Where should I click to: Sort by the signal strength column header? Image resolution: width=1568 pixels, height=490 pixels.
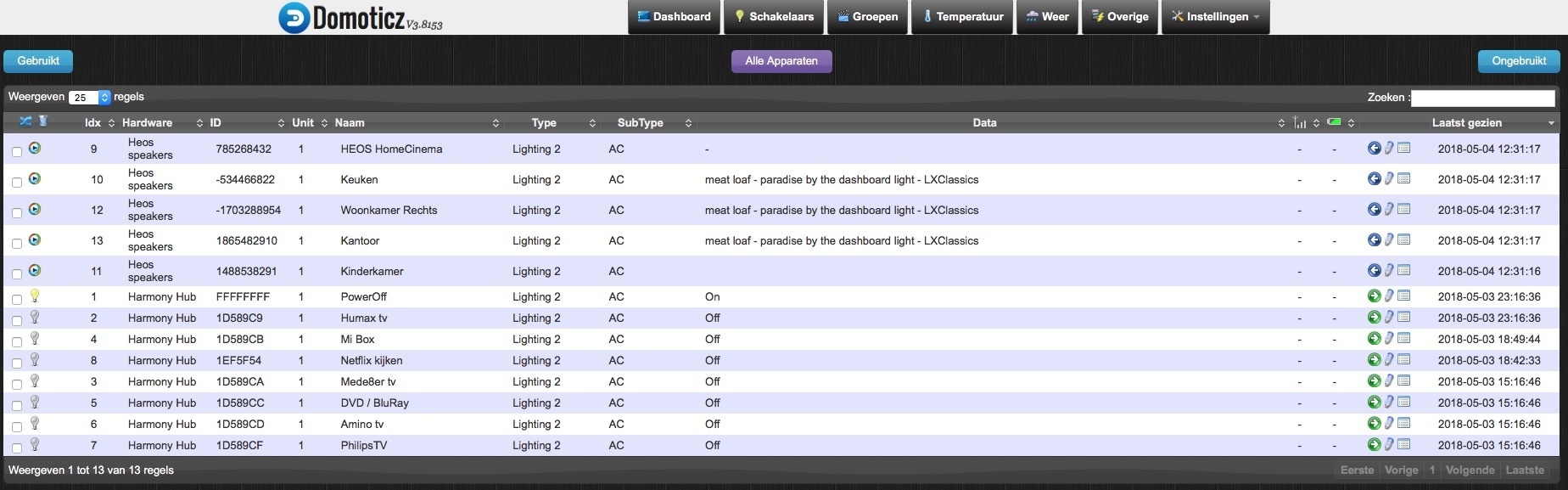point(1305,122)
